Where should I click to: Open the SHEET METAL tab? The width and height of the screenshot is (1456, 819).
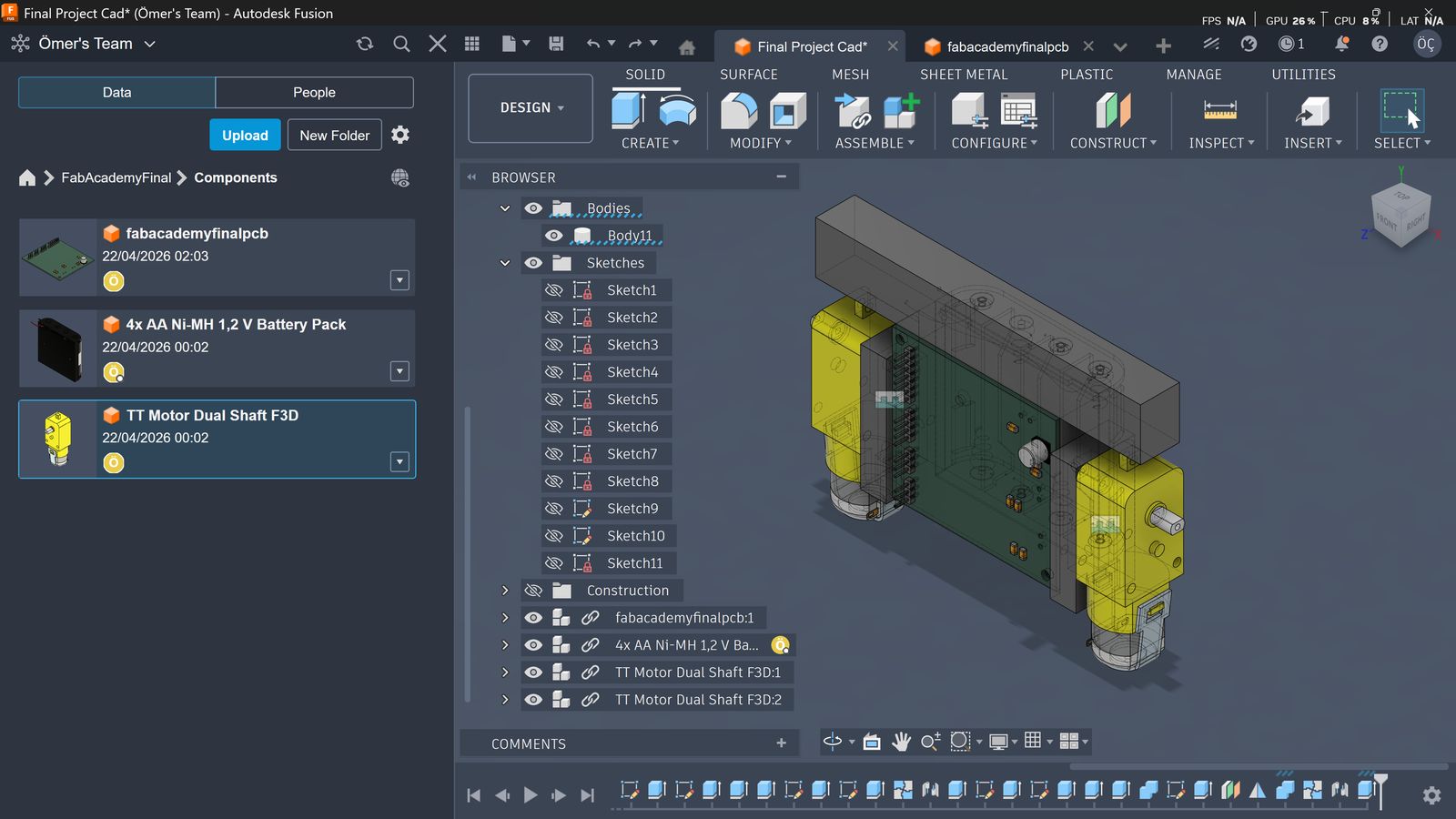coord(964,75)
